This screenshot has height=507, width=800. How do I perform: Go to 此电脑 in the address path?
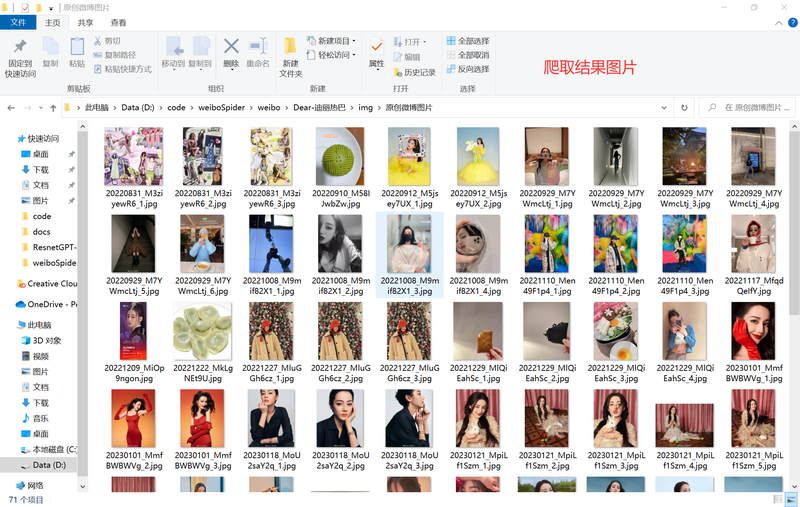tap(97, 108)
